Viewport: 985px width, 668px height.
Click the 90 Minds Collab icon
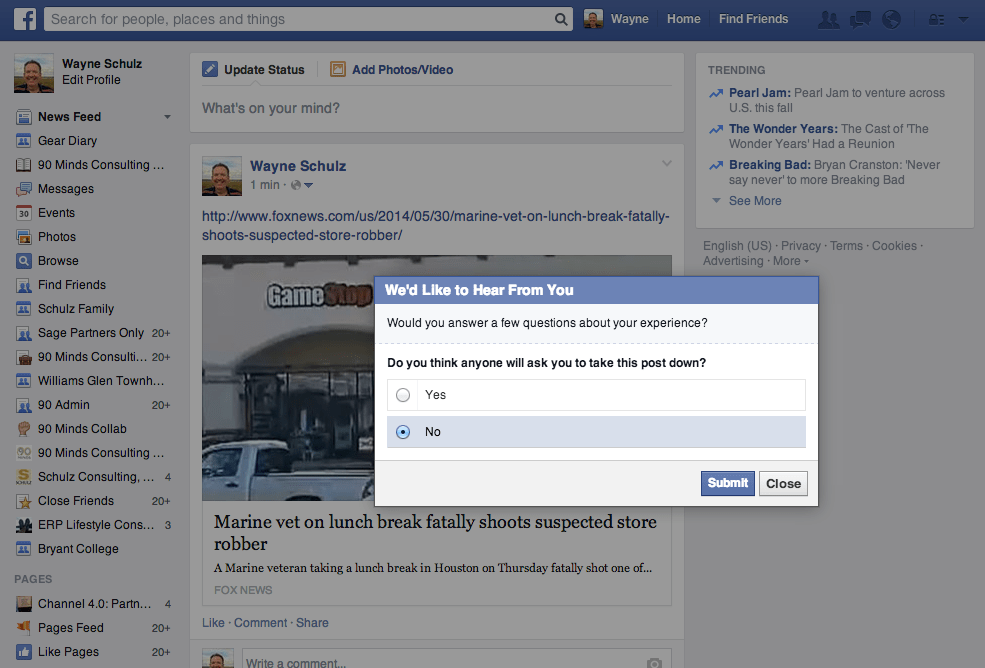tap(23, 429)
